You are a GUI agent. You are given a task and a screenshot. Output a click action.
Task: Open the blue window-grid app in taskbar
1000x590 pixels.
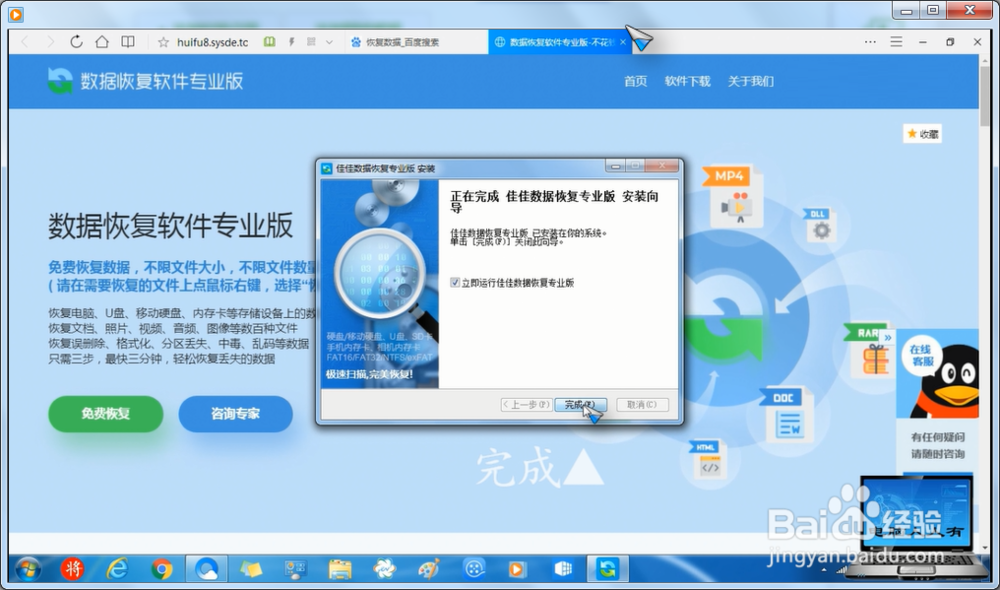[x=563, y=568]
